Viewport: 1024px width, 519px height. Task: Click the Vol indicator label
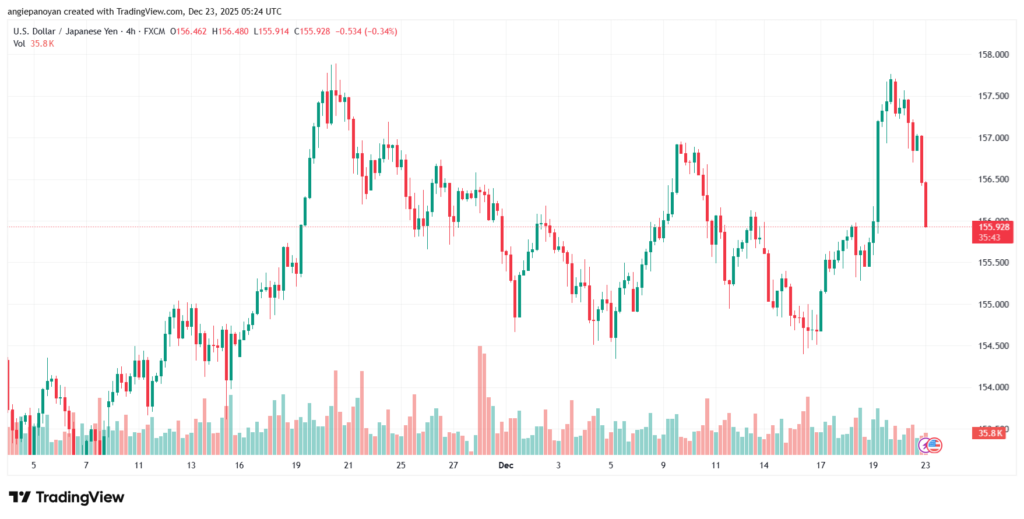(x=19, y=44)
